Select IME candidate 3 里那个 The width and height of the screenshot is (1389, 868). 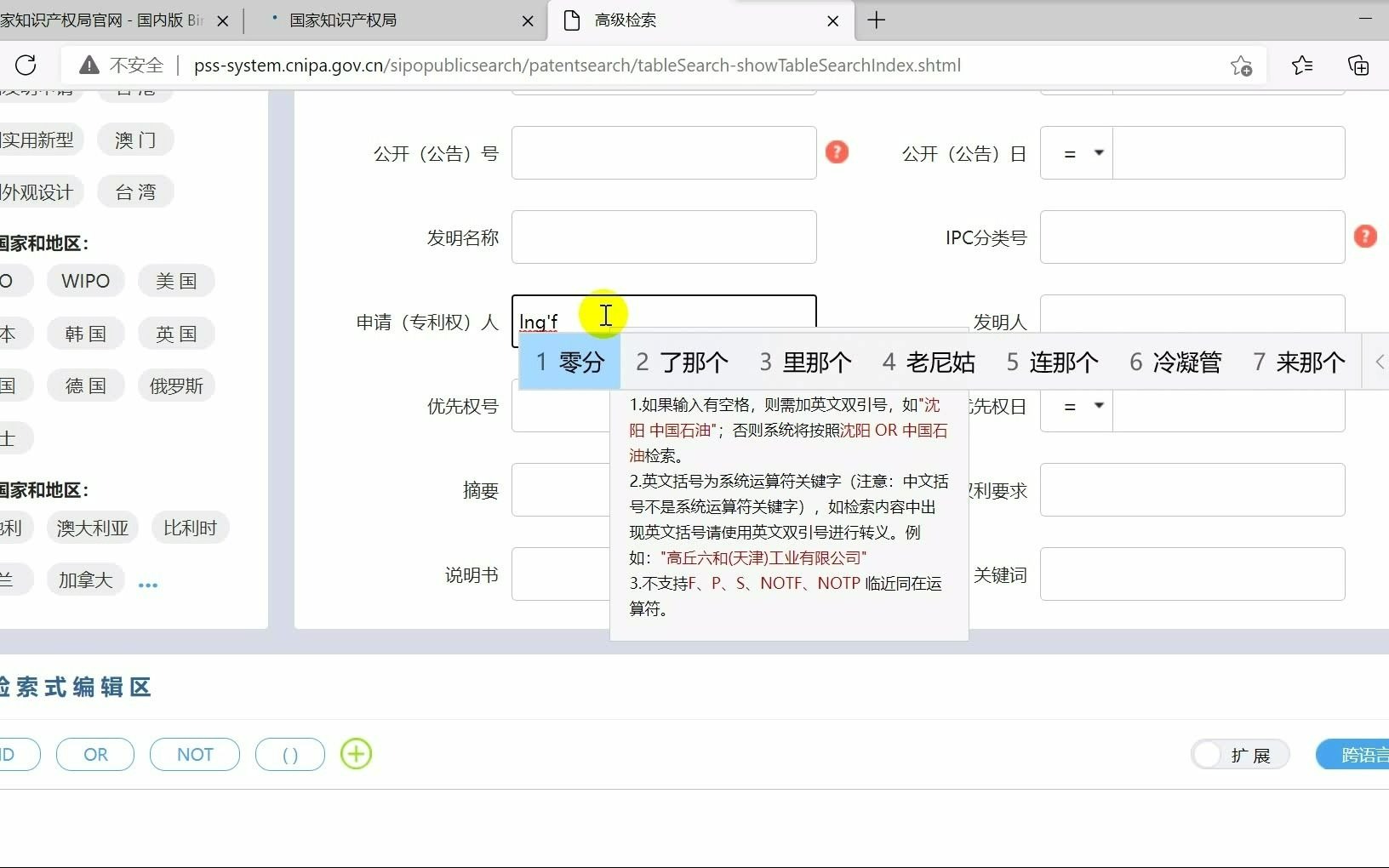pos(805,363)
